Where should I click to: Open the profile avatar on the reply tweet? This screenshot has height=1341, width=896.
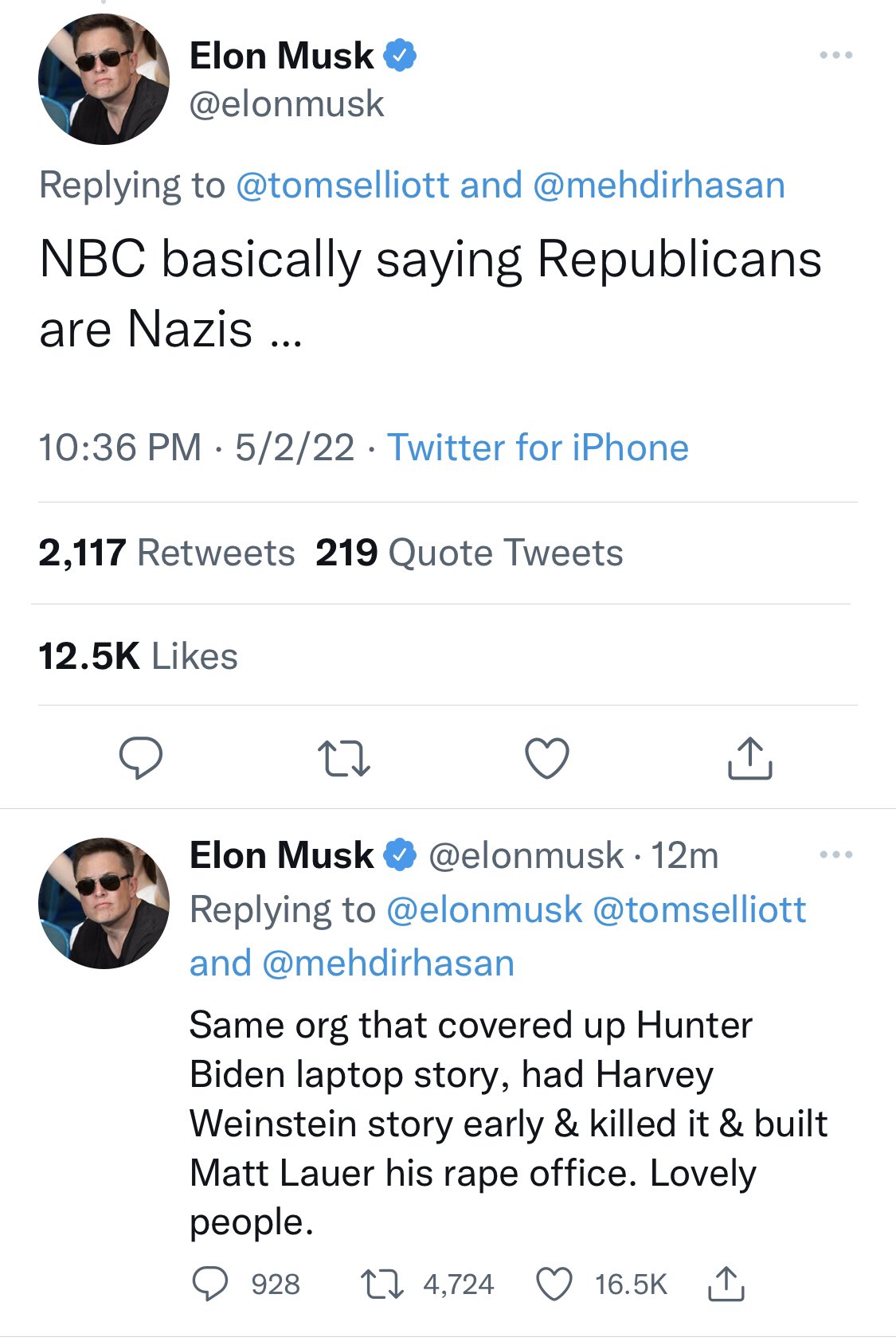click(104, 903)
